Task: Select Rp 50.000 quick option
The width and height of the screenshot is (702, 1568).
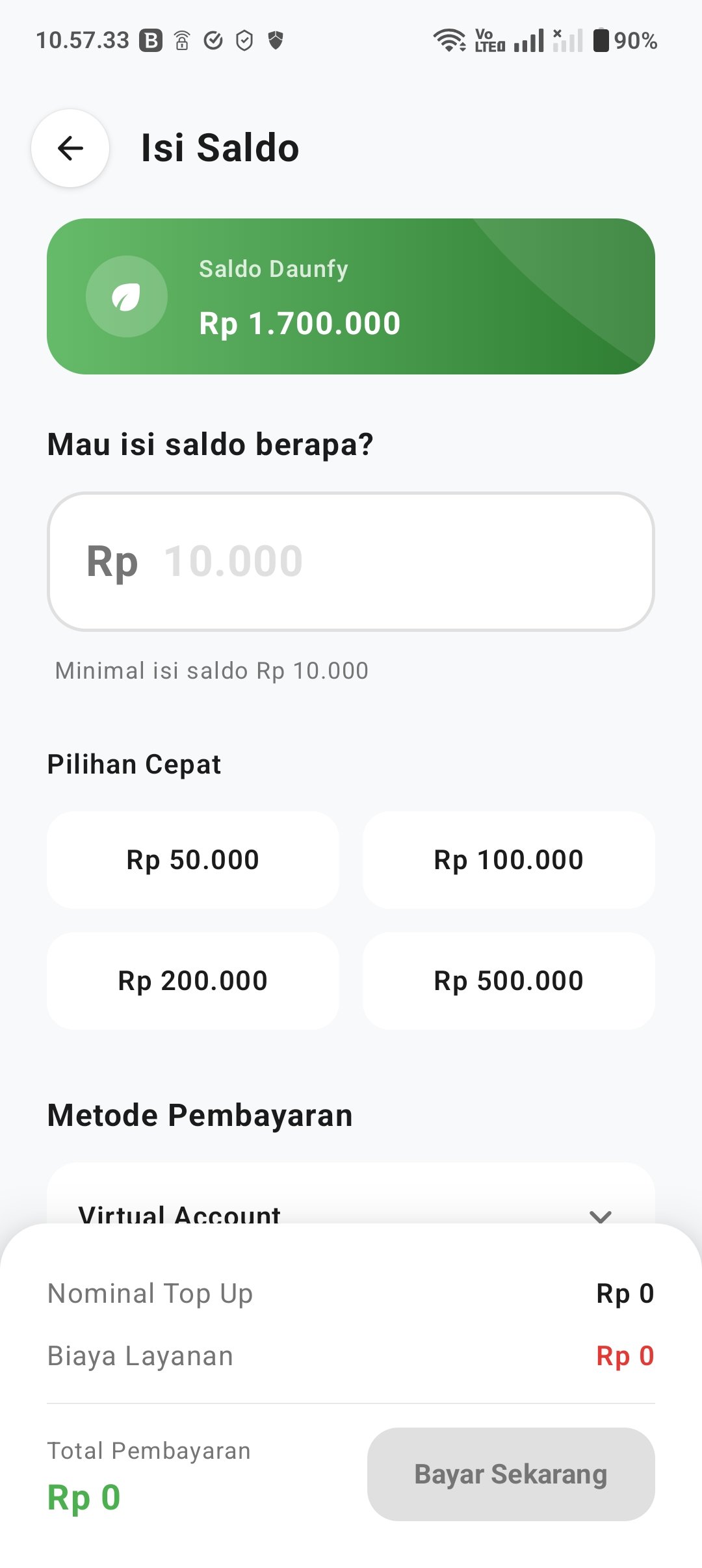Action: (193, 860)
